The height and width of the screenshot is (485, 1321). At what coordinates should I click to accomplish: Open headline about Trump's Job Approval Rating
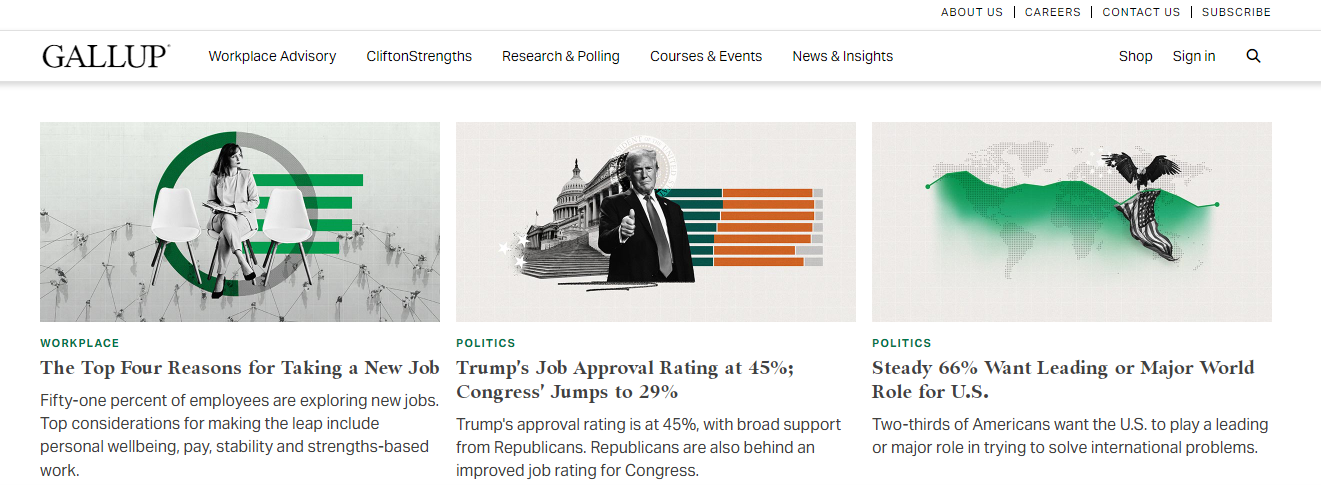pyautogui.click(x=625, y=380)
